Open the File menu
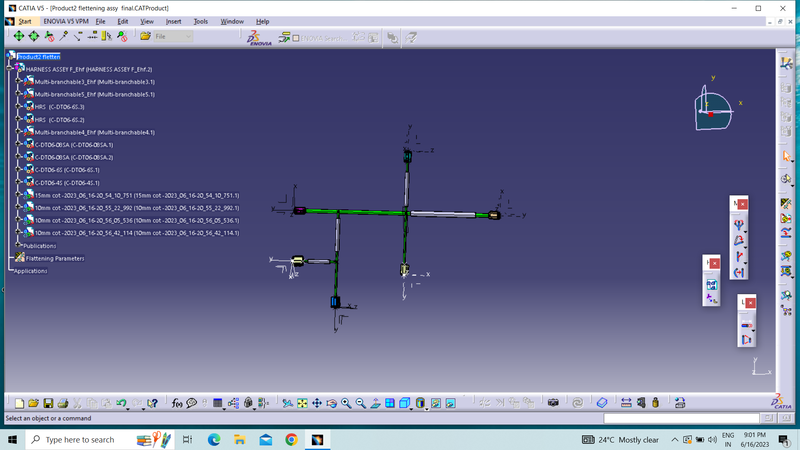 point(101,21)
